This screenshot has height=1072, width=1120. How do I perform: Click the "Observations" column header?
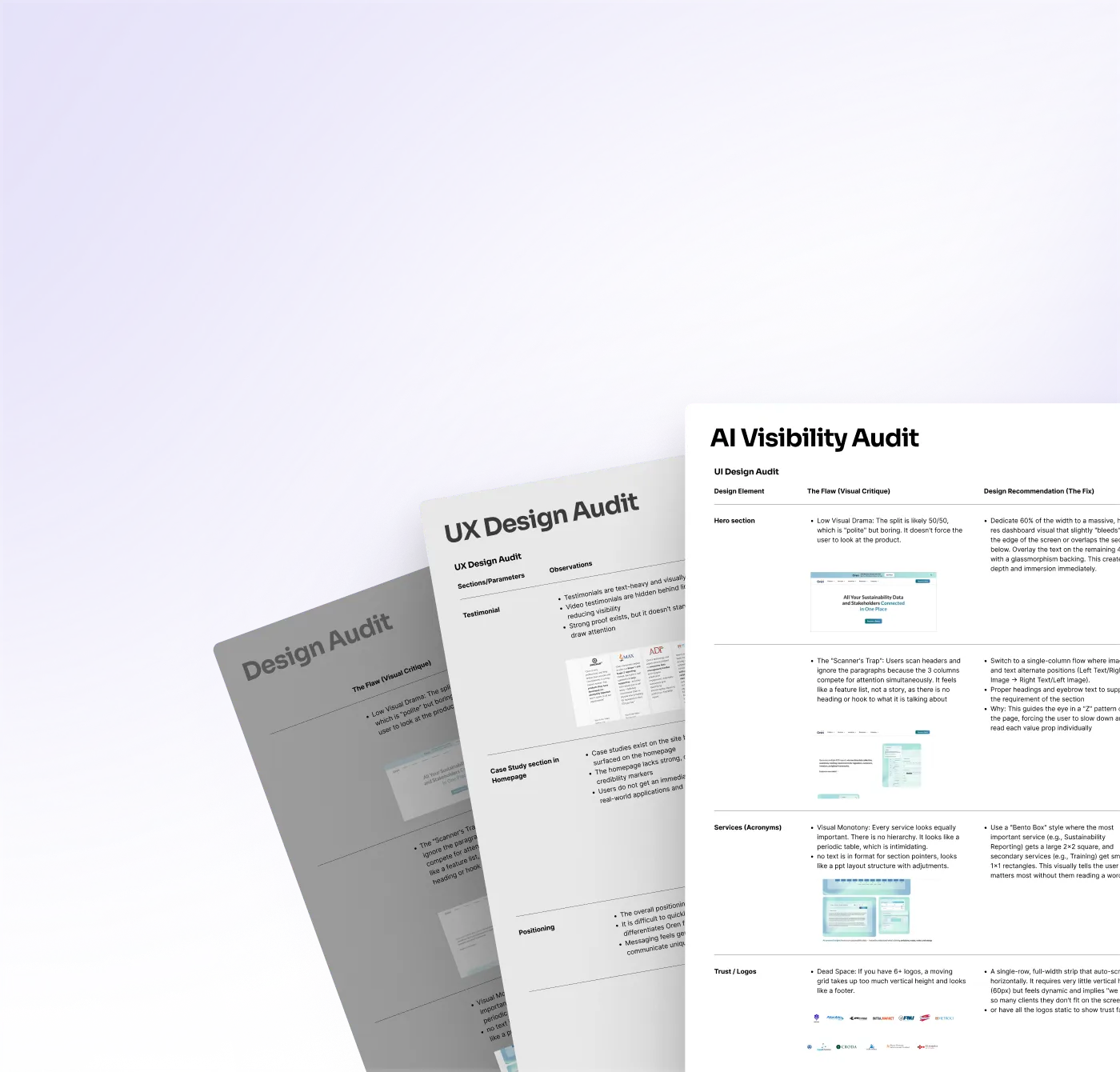571,566
